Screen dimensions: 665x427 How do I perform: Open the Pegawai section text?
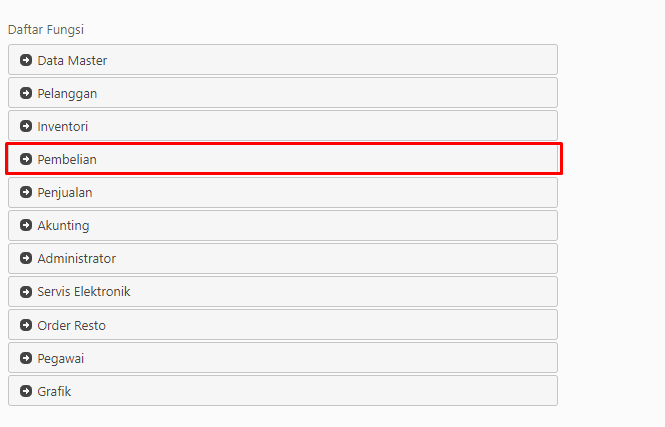tap(61, 359)
